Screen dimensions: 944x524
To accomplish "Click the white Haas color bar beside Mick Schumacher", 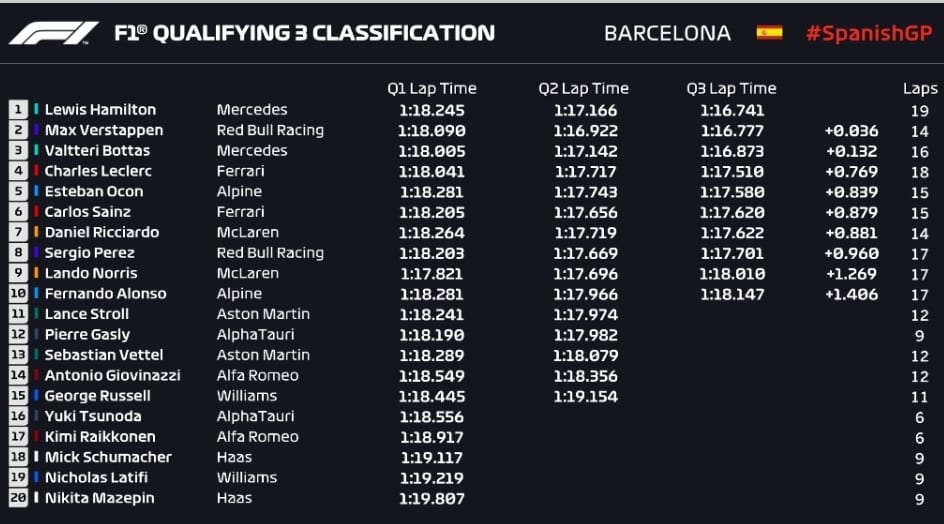I will (36, 457).
